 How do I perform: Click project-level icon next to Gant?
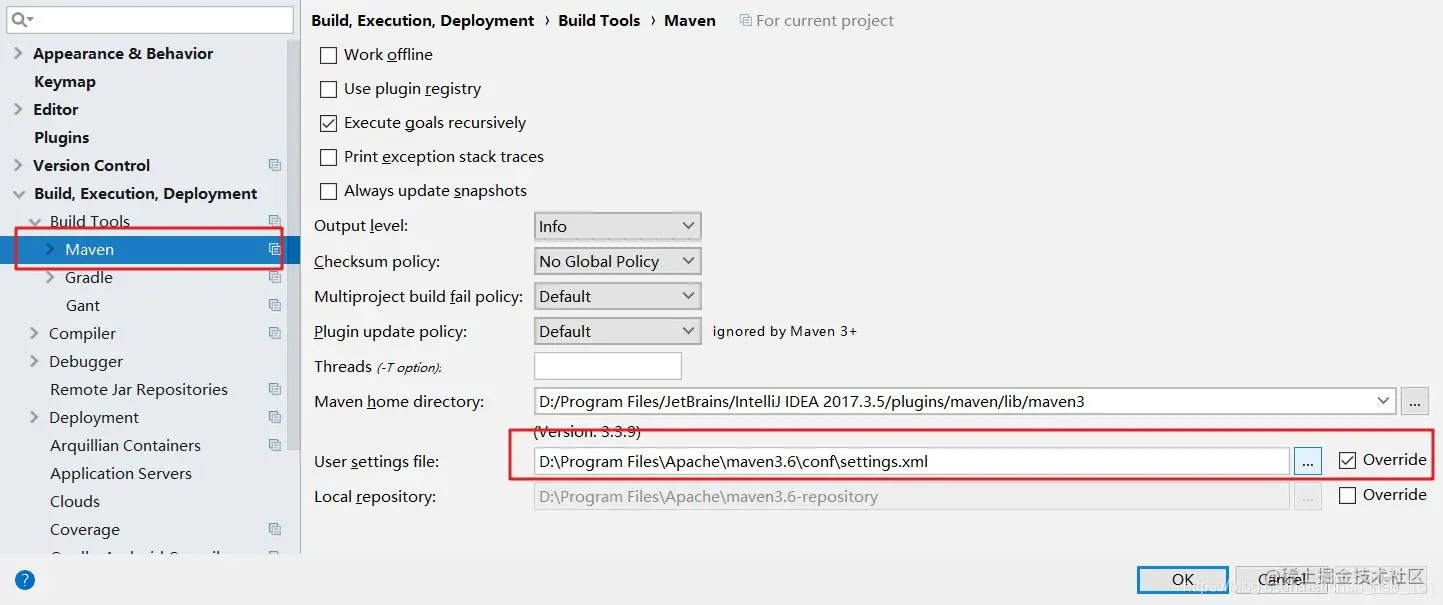(275, 305)
